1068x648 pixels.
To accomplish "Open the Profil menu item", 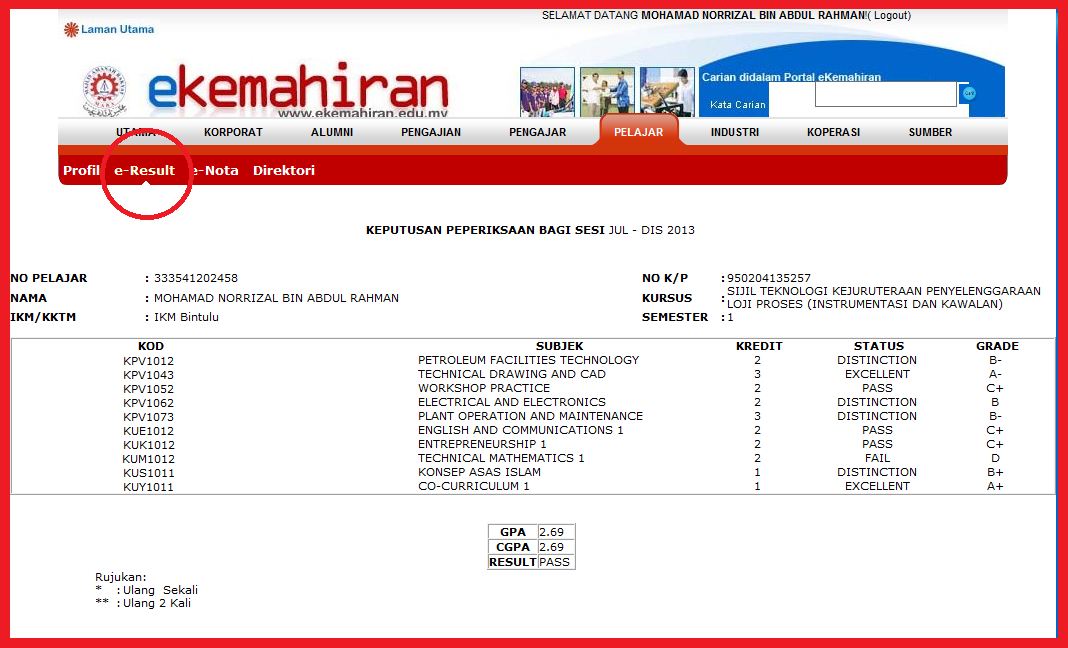I will (79, 170).
